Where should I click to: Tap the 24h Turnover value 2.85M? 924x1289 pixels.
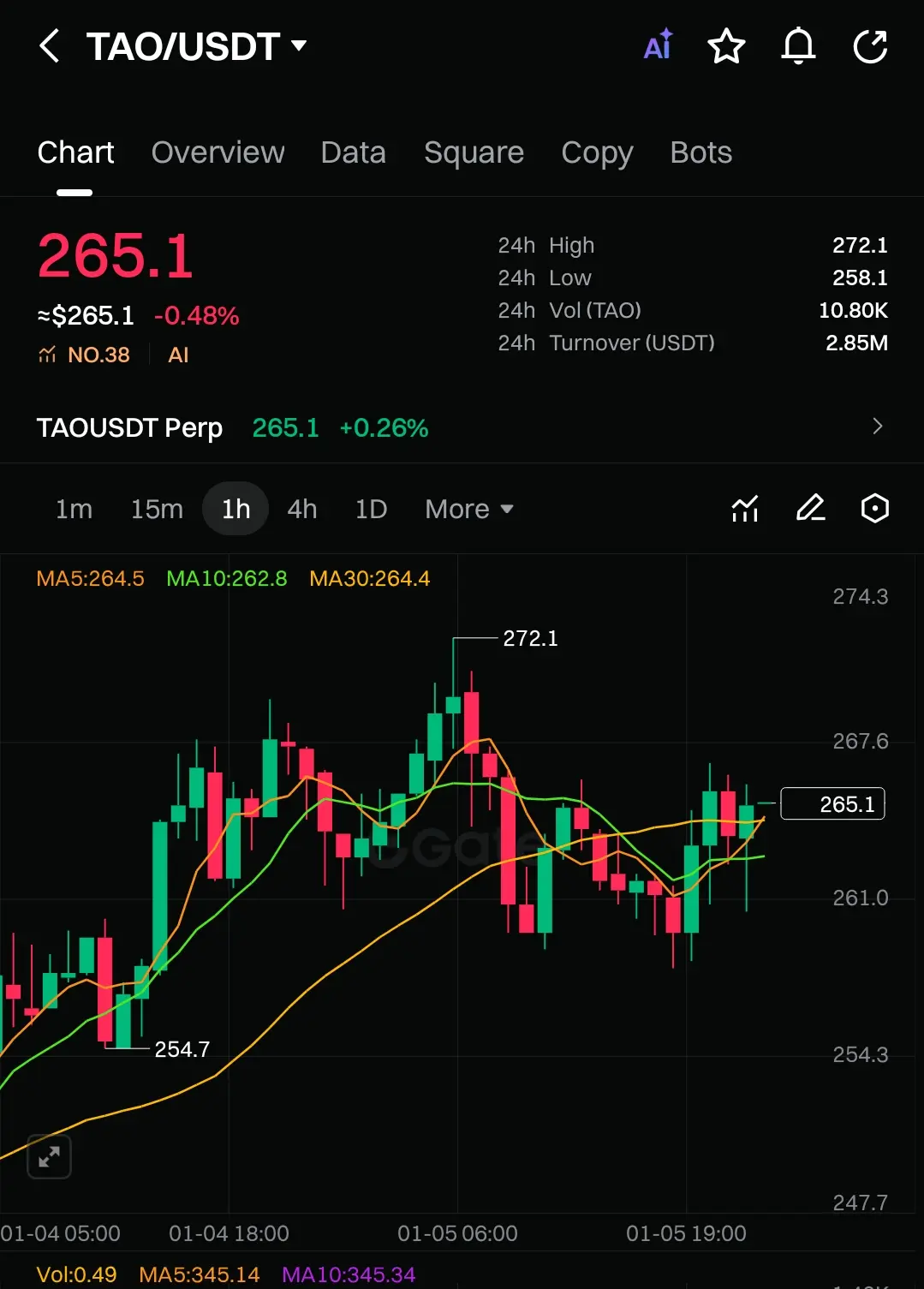click(x=856, y=343)
